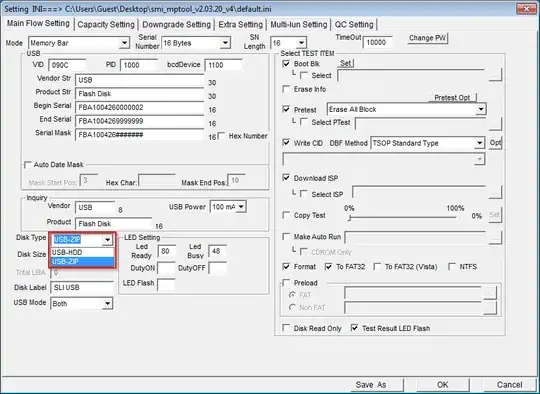Image resolution: width=540 pixels, height=394 pixels.
Task: Close the Setting dialog window
Action: coord(526,9)
